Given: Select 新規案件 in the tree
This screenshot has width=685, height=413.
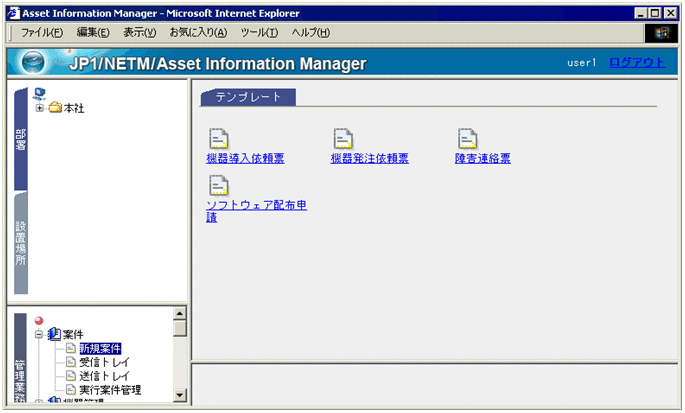Looking at the screenshot, I should 100,348.
